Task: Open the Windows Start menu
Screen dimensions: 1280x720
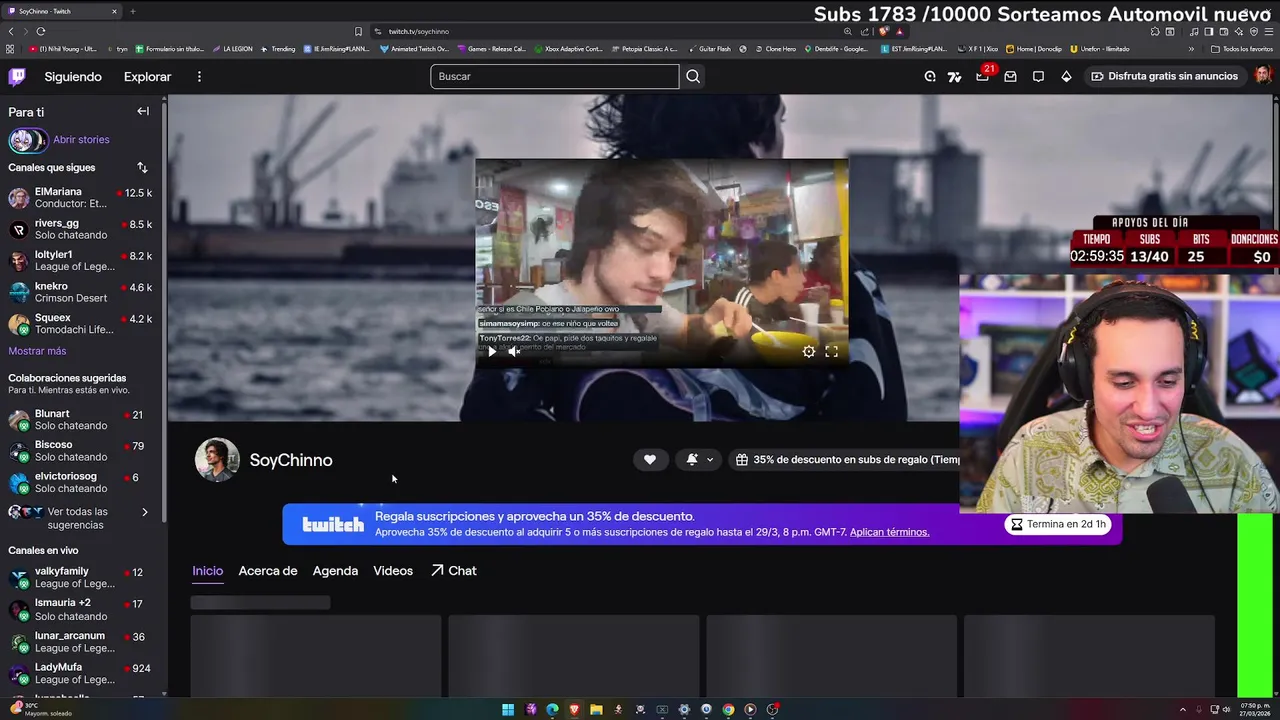Action: 508,709
